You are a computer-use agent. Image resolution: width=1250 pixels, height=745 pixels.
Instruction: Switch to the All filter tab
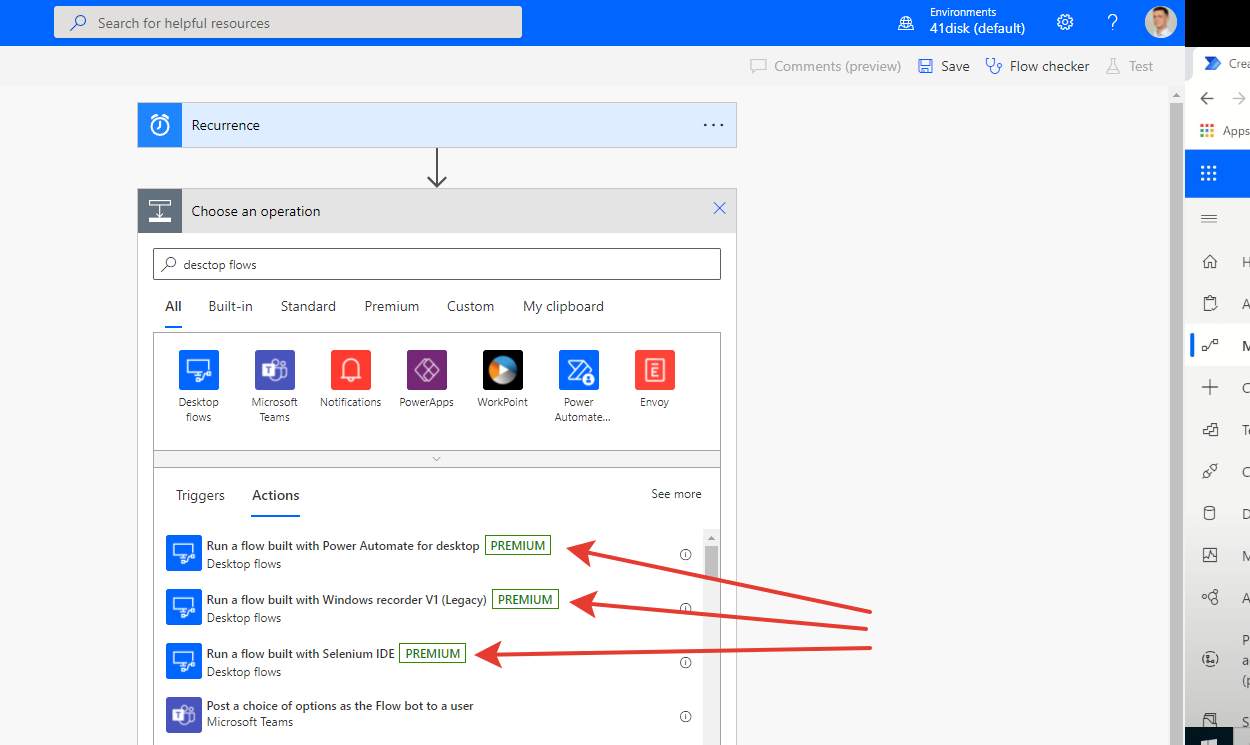(173, 306)
